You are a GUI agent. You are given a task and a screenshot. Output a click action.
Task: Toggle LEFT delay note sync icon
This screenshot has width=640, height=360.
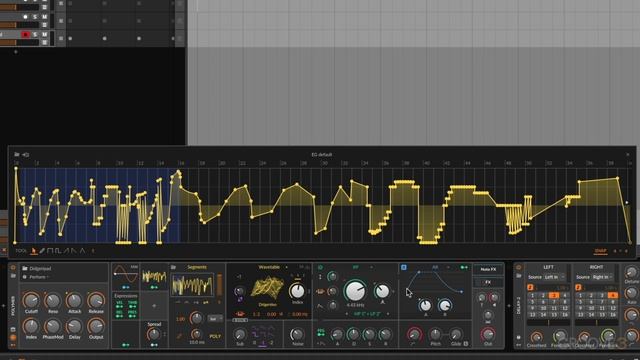click(x=530, y=288)
